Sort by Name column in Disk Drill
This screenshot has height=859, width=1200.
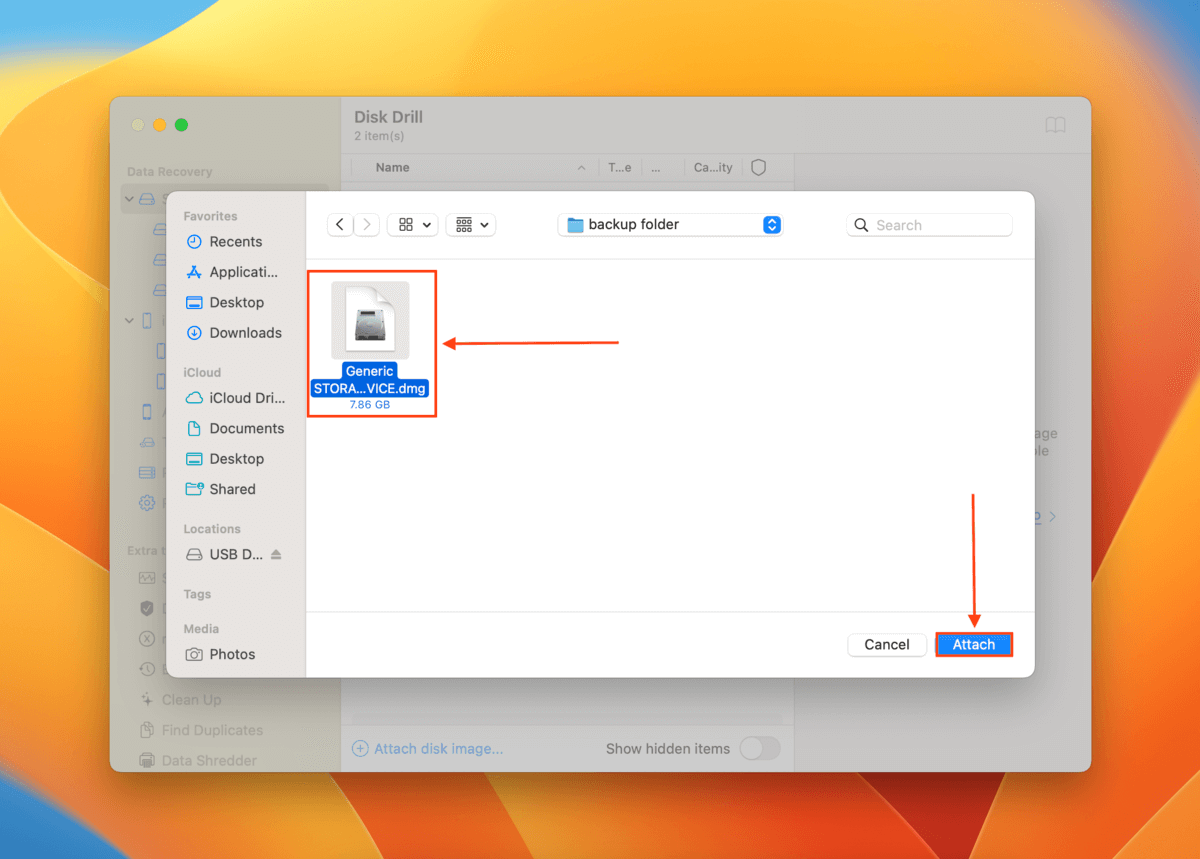pos(392,168)
